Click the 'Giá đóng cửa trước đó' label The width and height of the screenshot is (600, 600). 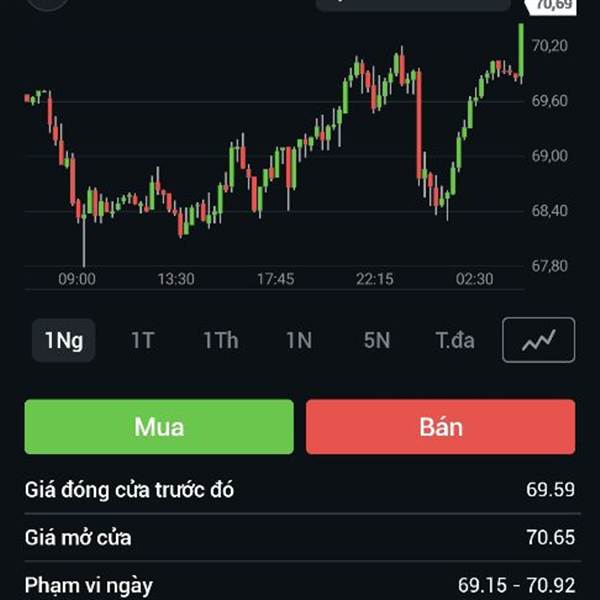click(129, 490)
